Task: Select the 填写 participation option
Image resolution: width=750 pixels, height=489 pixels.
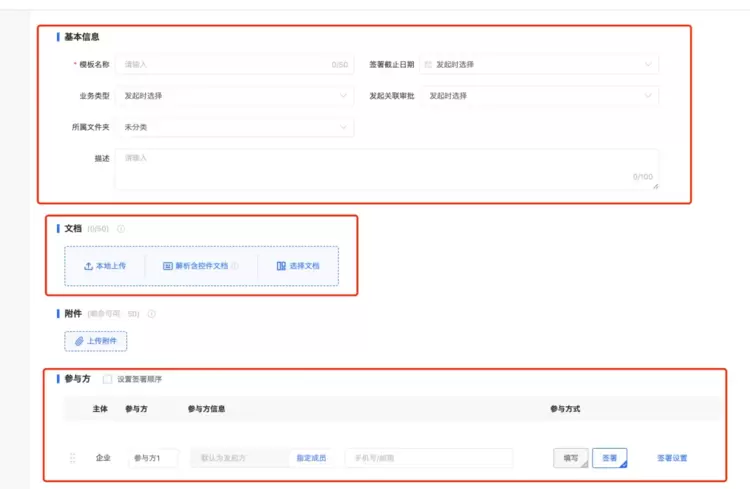Action: click(x=570, y=458)
